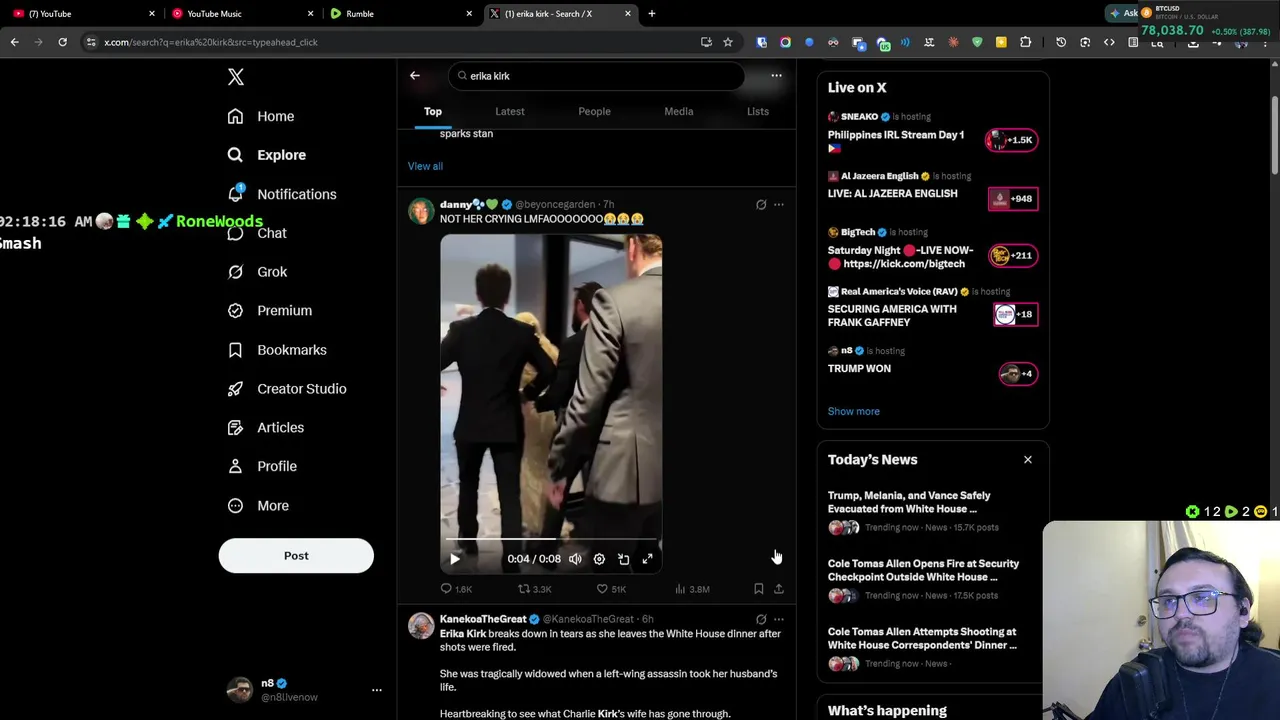Switch to the Latest tab
This screenshot has width=1280, height=720.
[510, 111]
